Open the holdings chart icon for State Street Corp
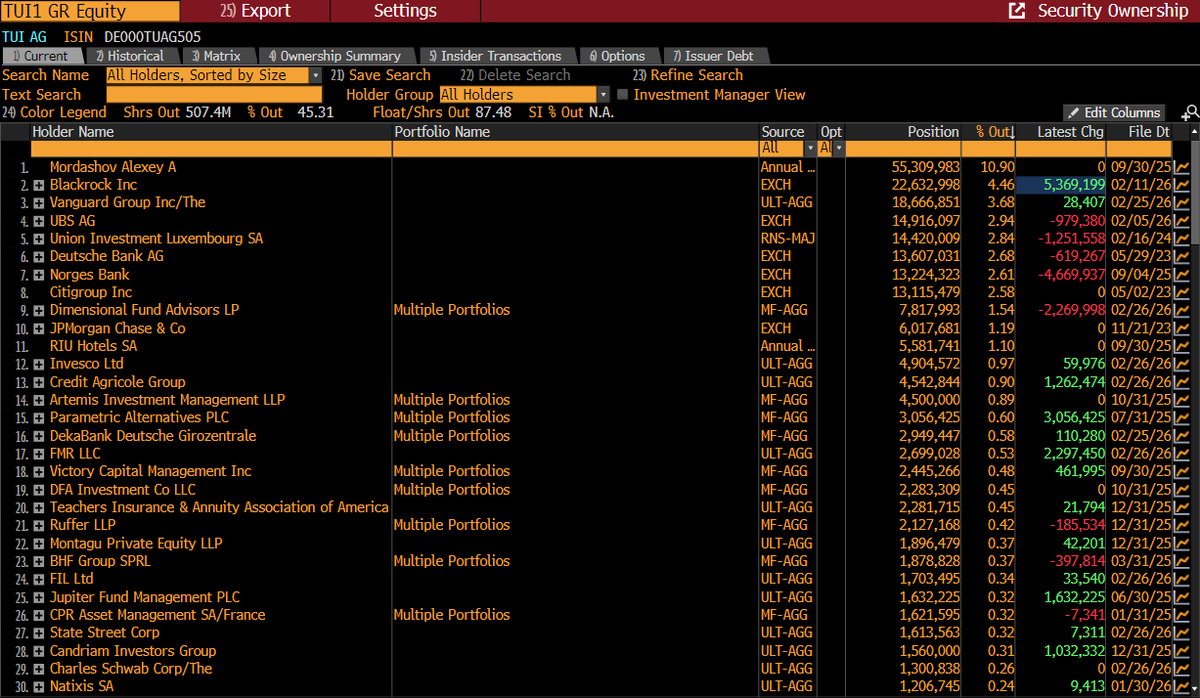 [x=1182, y=632]
